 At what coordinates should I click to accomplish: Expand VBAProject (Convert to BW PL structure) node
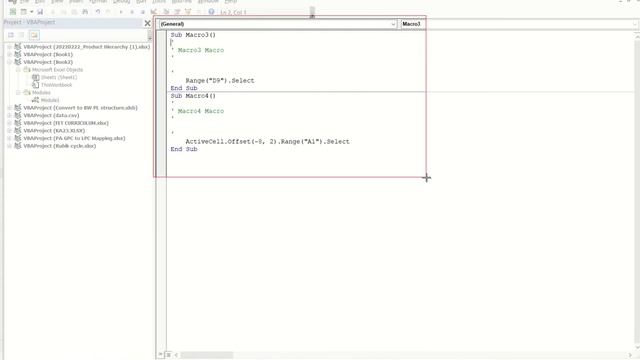(x=9, y=108)
